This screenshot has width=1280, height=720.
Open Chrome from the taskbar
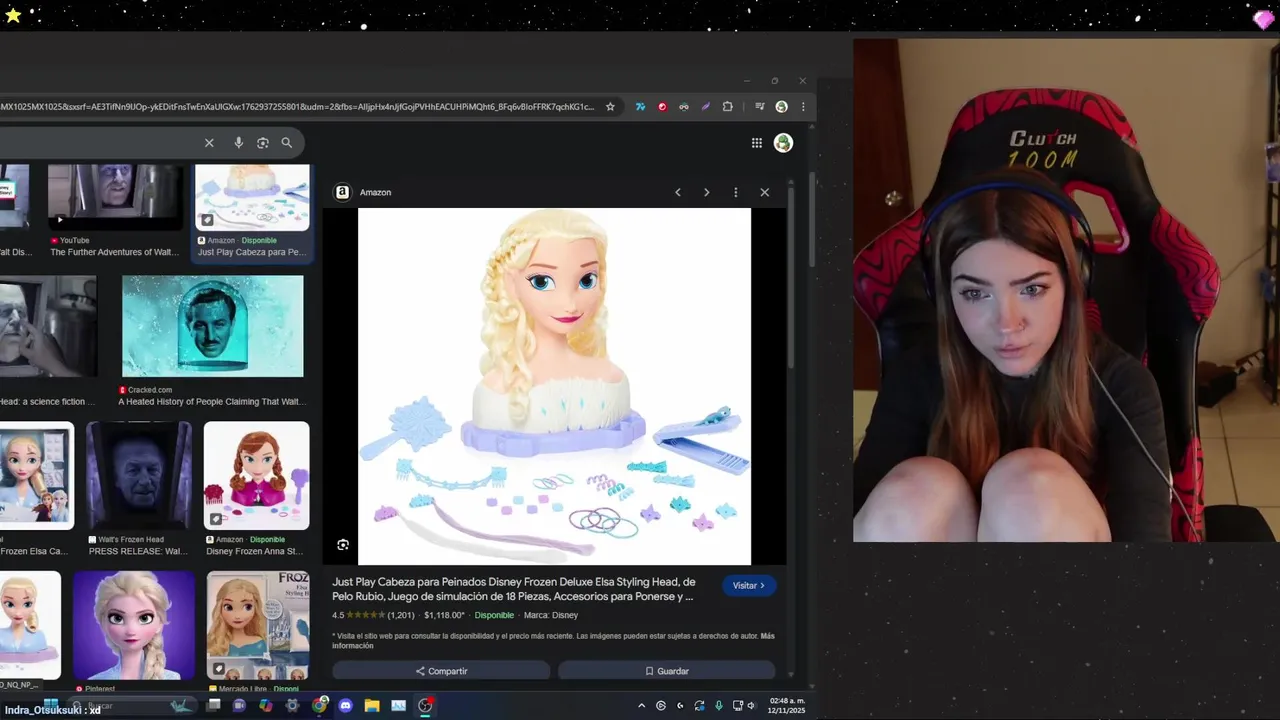pyautogui.click(x=319, y=705)
